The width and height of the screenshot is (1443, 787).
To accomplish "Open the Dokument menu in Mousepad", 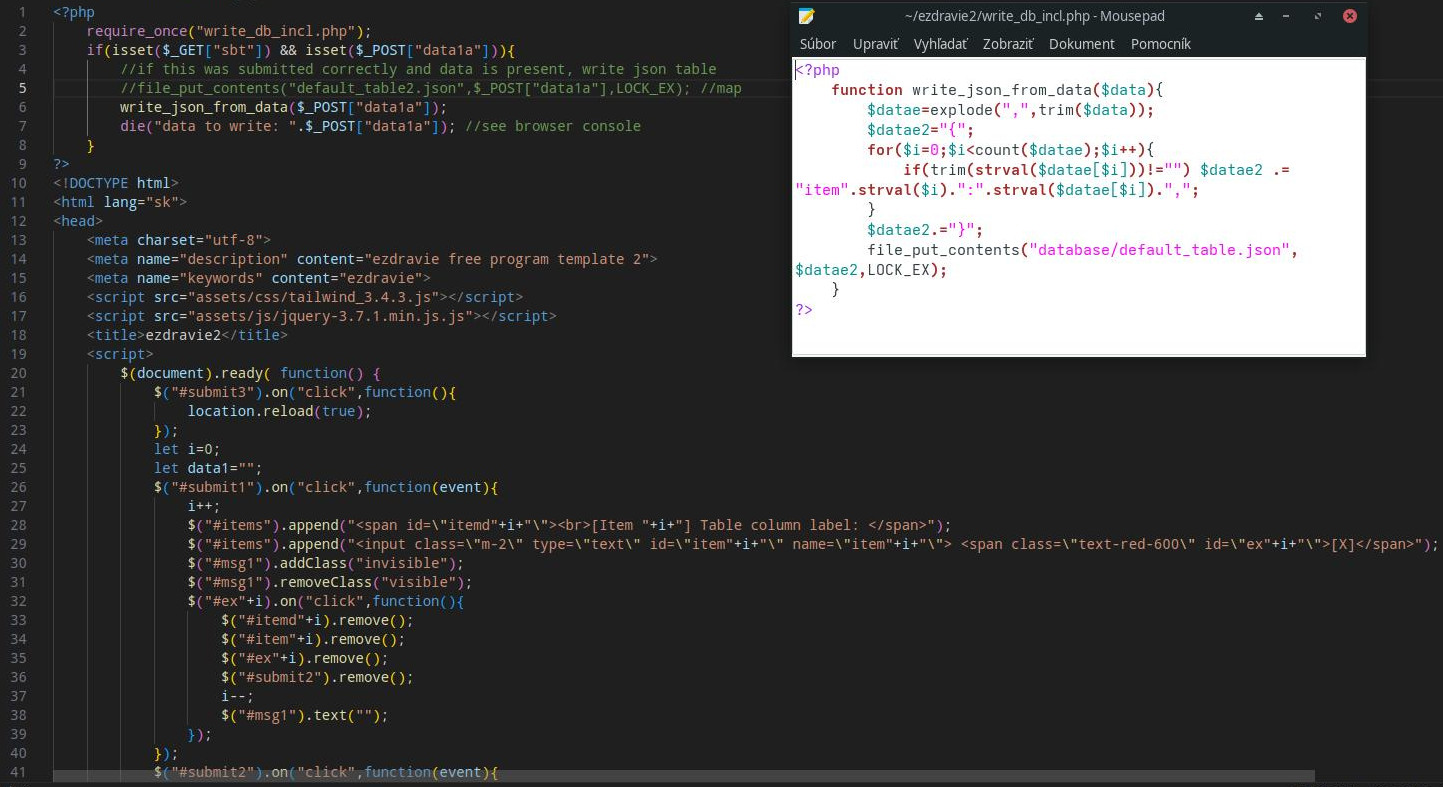I will pyautogui.click(x=1081, y=43).
